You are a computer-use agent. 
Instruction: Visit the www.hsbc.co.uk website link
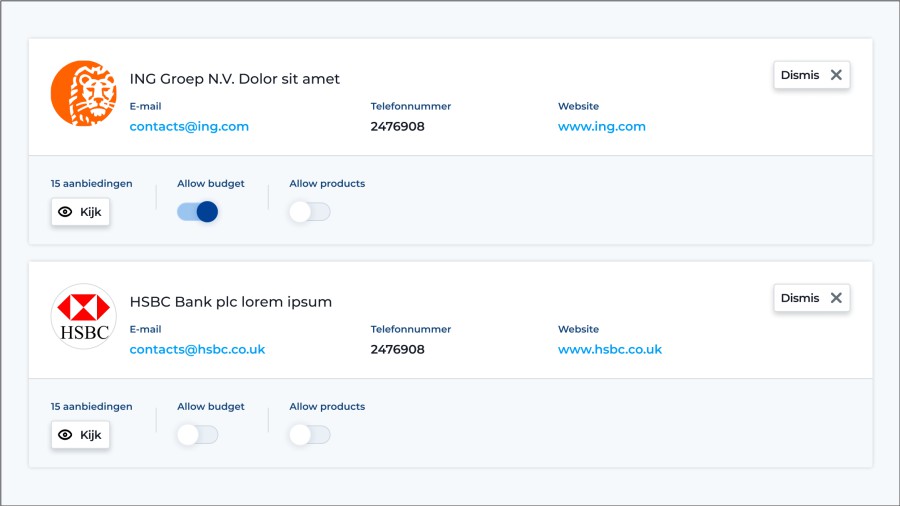coord(609,350)
